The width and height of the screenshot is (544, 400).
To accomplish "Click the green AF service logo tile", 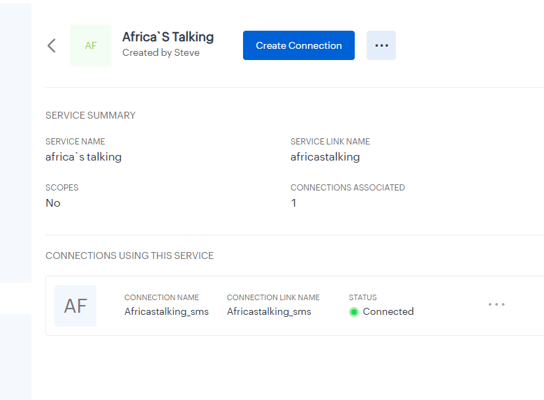I will pos(91,45).
